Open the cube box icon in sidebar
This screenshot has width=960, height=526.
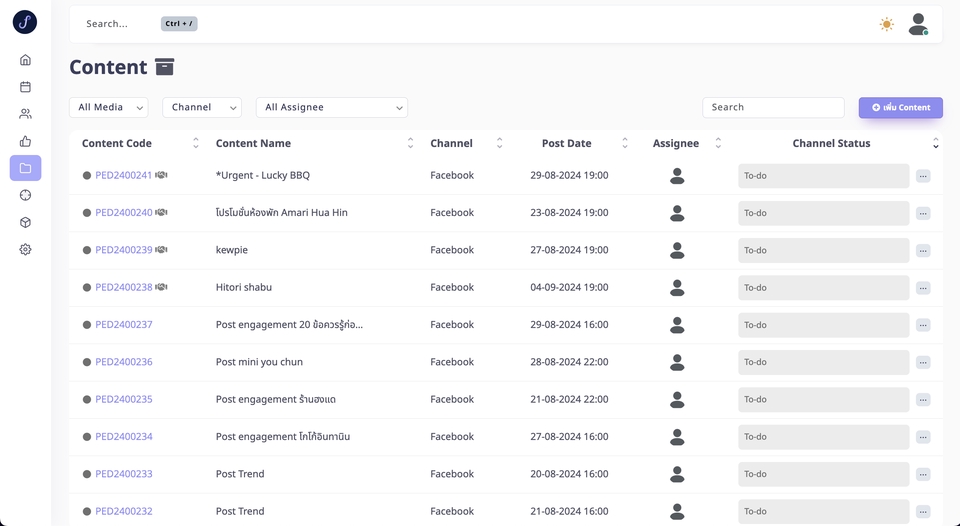pyautogui.click(x=25, y=222)
